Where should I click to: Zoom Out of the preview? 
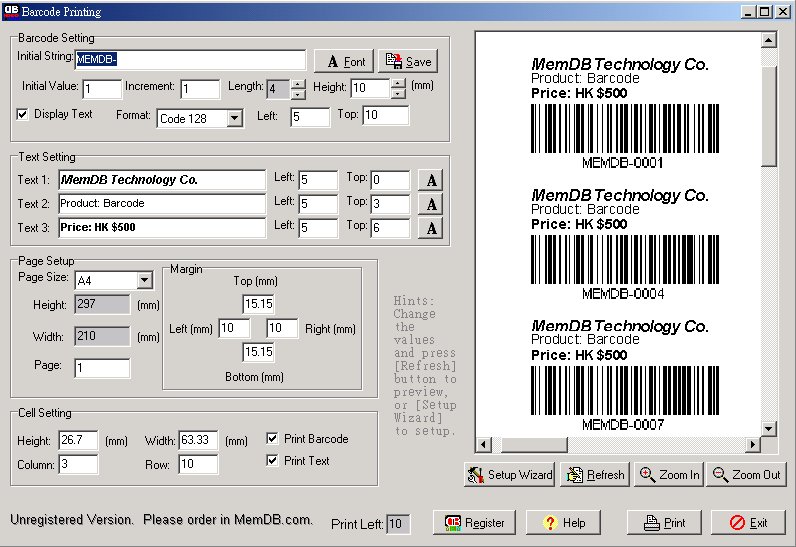click(x=746, y=474)
